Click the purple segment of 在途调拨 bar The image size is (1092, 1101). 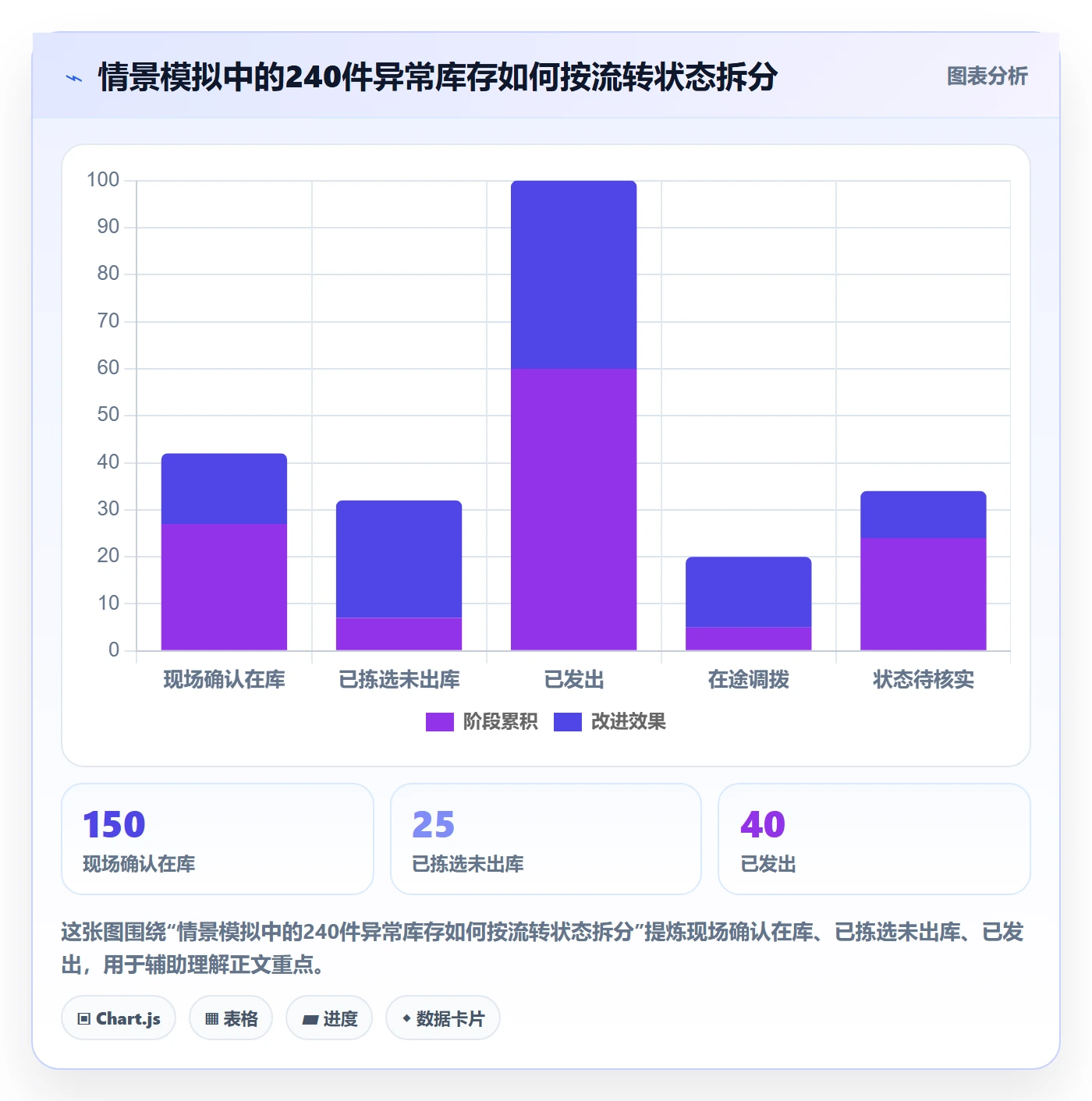coord(749,639)
